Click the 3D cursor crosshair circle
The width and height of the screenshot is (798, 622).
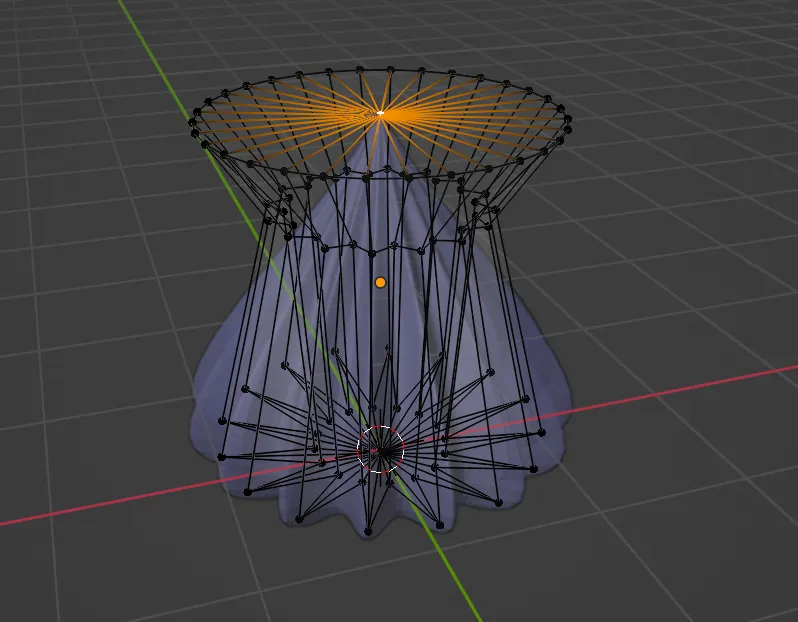(x=380, y=449)
